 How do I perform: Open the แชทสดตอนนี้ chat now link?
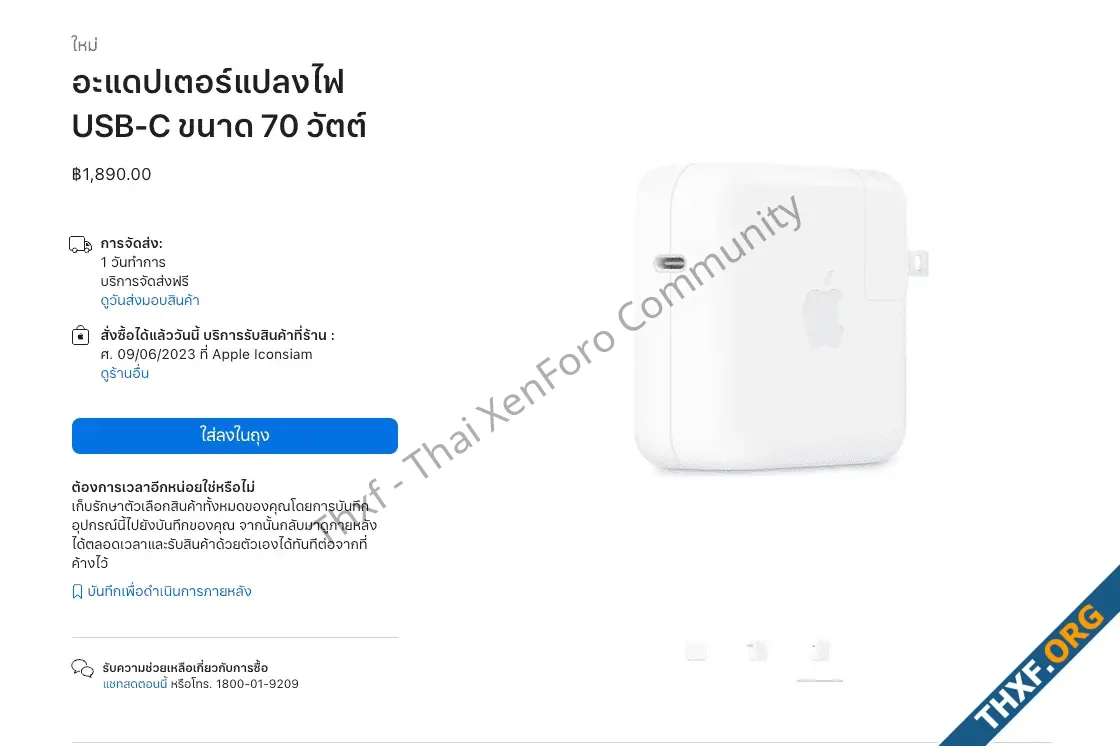pyautogui.click(x=135, y=684)
